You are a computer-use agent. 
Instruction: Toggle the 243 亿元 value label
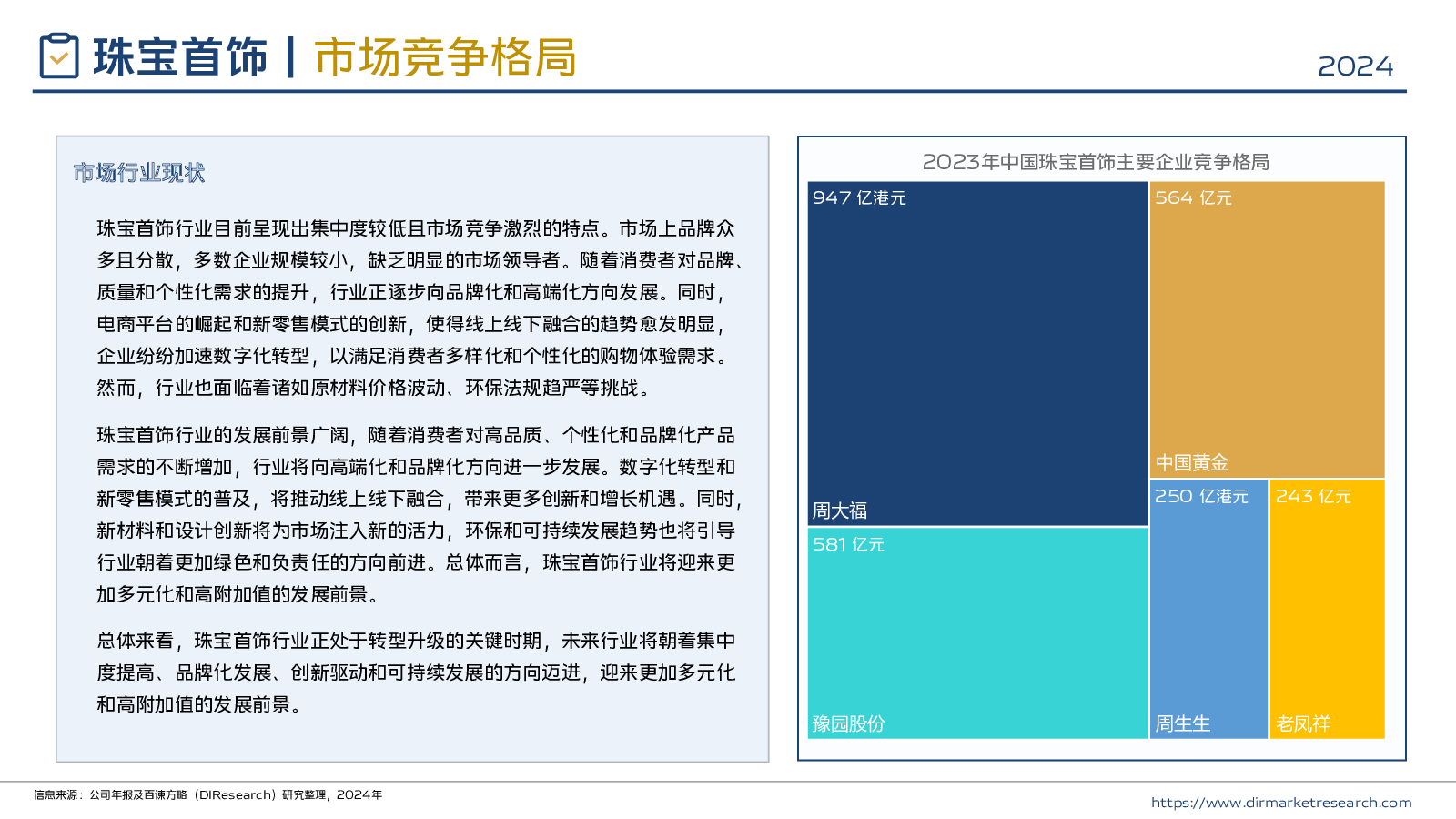(1313, 497)
